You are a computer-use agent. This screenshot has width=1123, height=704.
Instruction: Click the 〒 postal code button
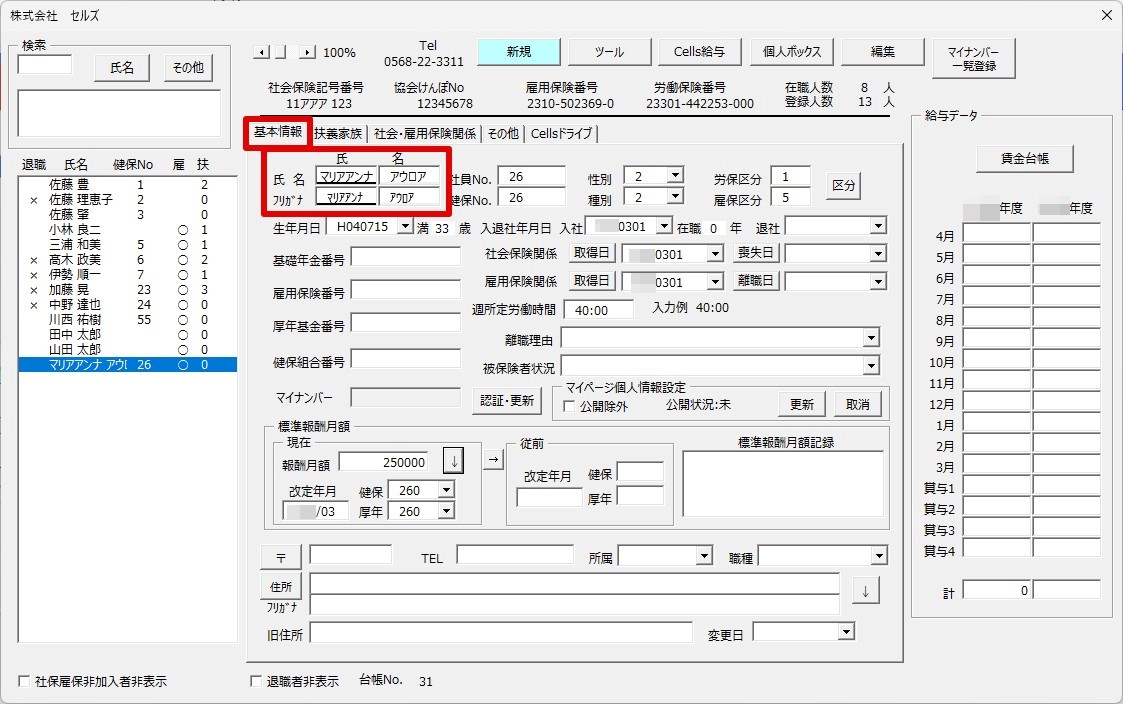click(281, 557)
